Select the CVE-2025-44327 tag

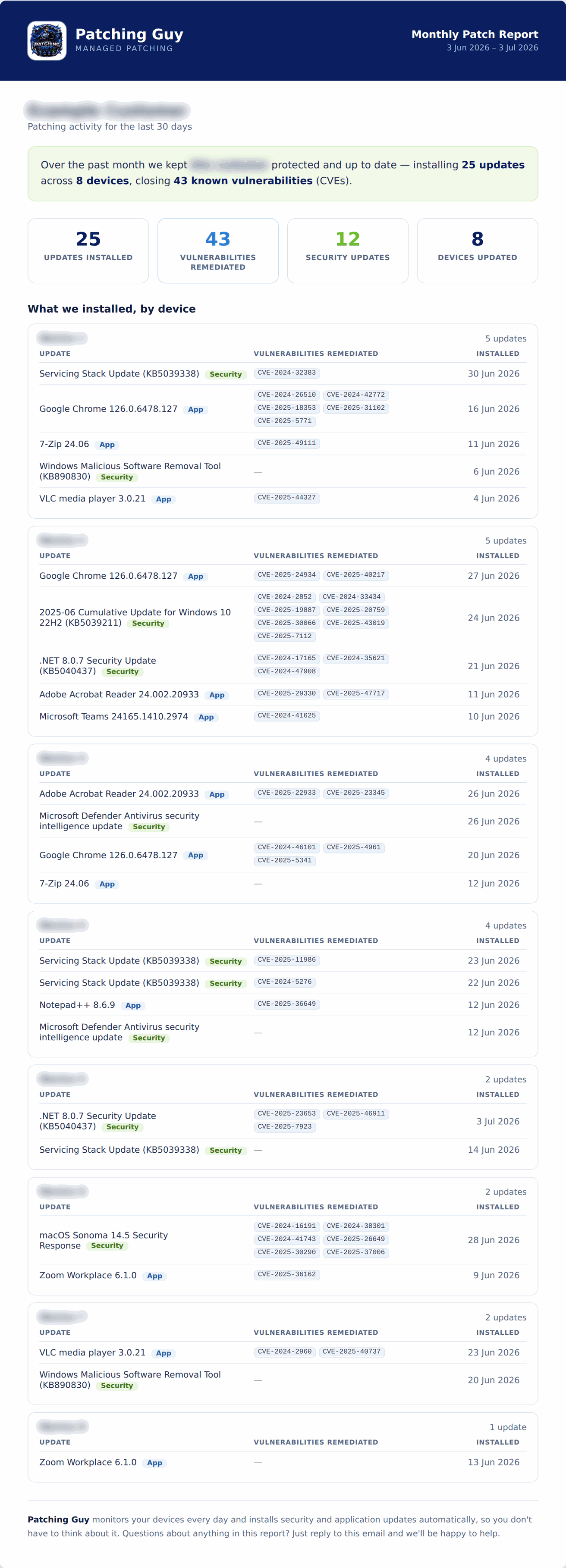click(286, 498)
